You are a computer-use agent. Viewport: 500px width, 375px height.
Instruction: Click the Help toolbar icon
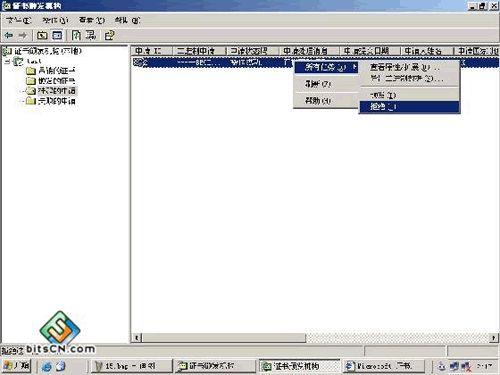point(109,35)
